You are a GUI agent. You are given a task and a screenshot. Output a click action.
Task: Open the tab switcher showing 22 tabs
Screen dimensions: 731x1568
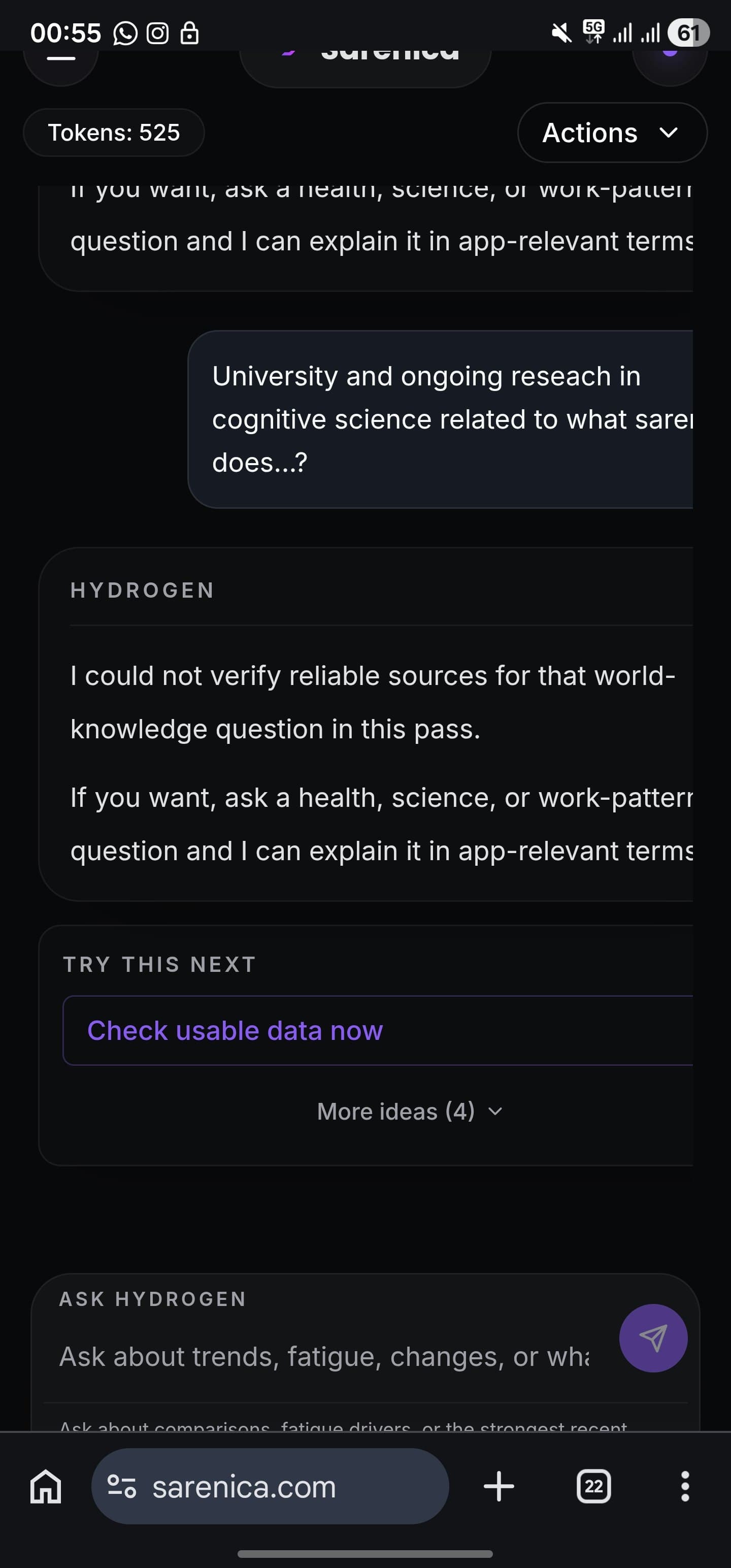[x=593, y=1486]
